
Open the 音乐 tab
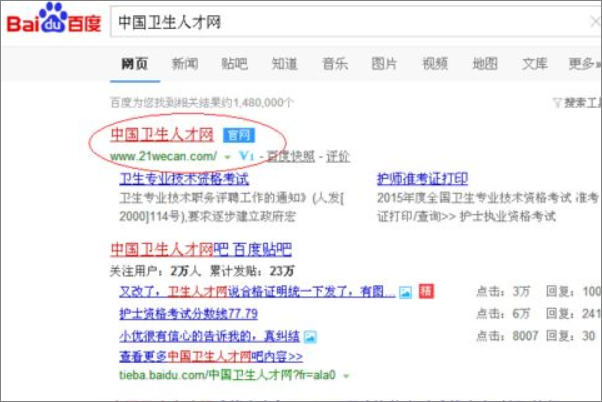tap(335, 64)
